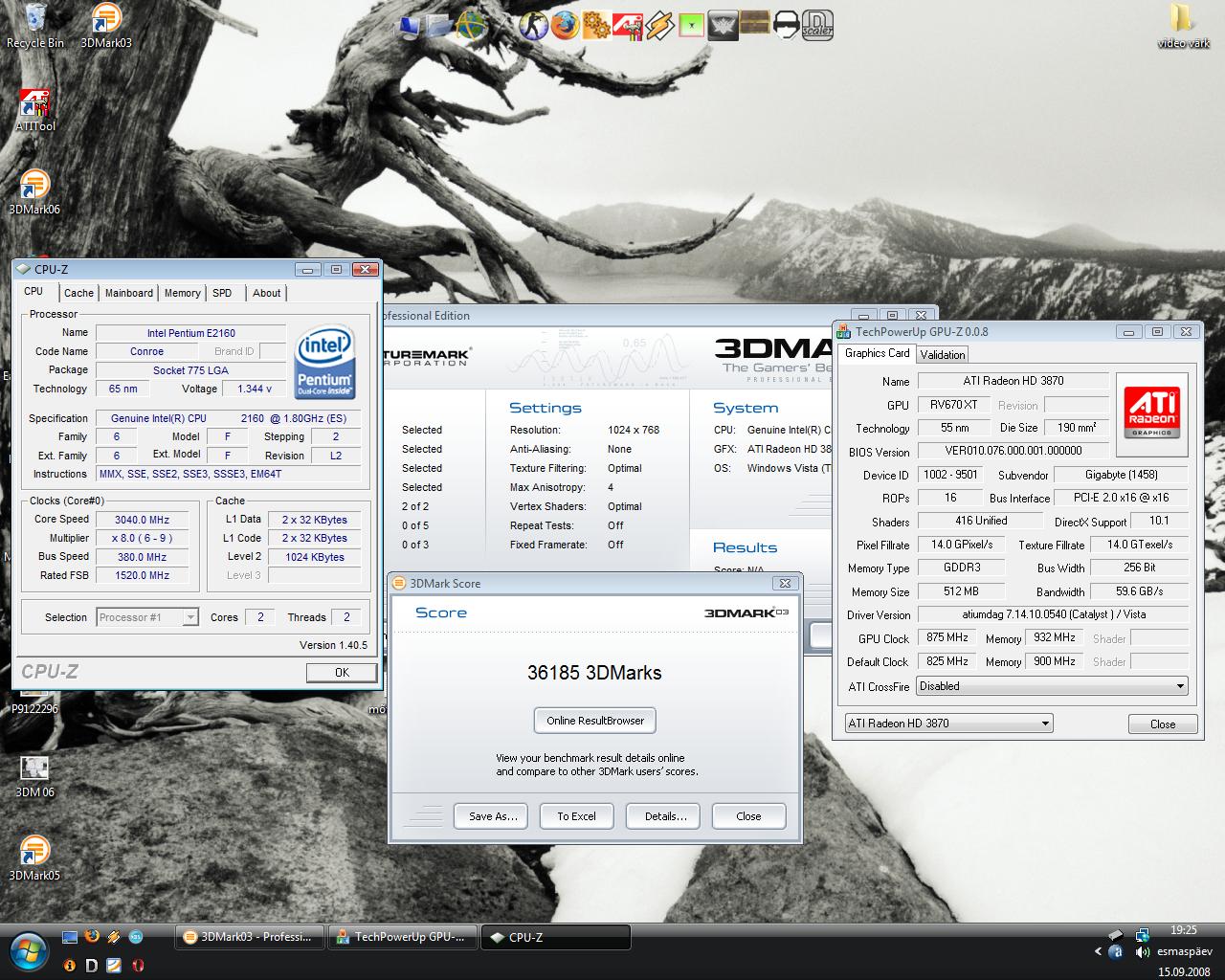Image resolution: width=1225 pixels, height=980 pixels.
Task: Open the ATITool desktop shortcut
Action: pyautogui.click(x=35, y=109)
